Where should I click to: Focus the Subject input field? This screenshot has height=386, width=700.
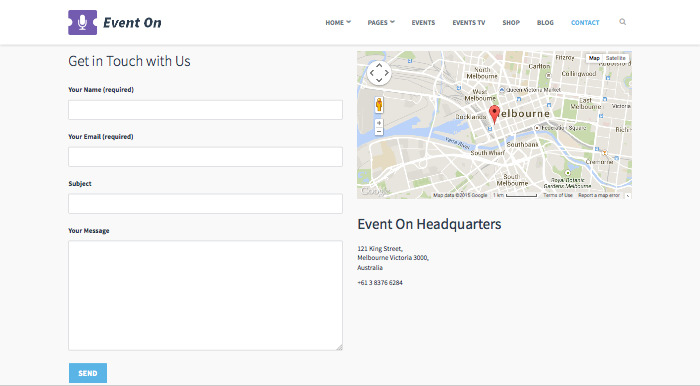pyautogui.click(x=205, y=203)
